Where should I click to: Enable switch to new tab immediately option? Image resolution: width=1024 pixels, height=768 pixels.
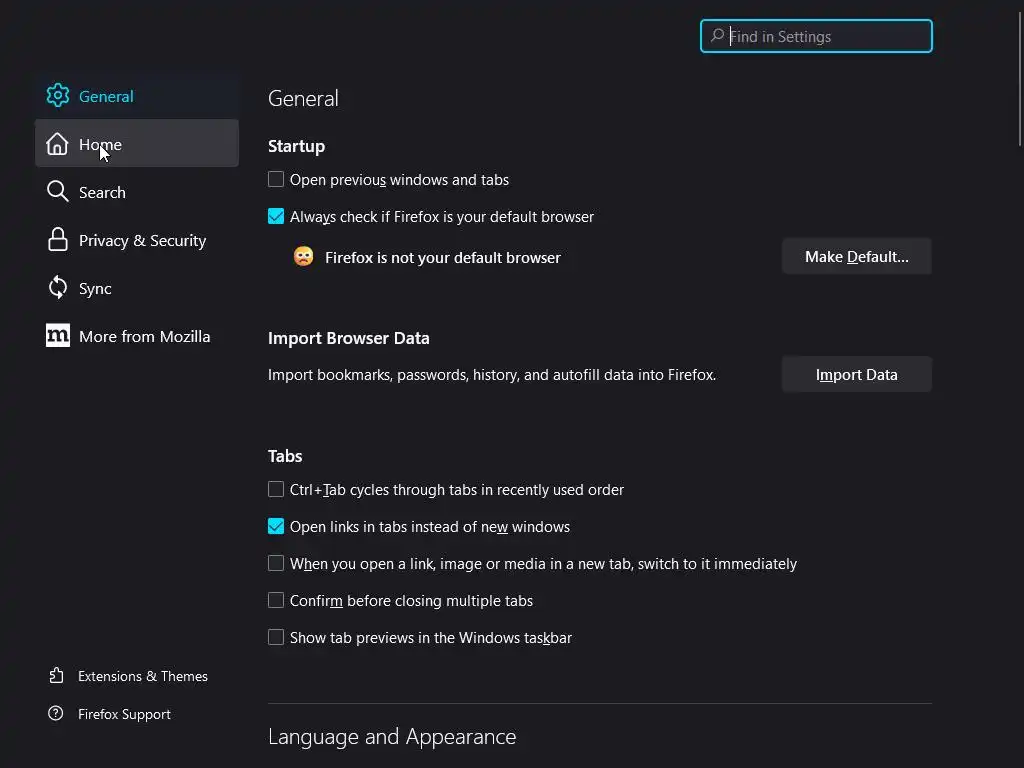click(276, 564)
